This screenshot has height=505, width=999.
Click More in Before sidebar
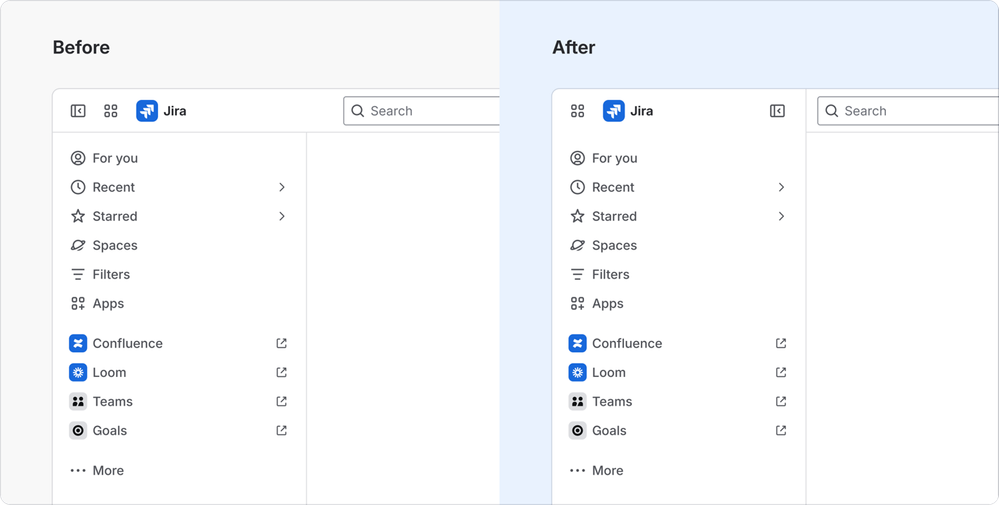tap(108, 470)
